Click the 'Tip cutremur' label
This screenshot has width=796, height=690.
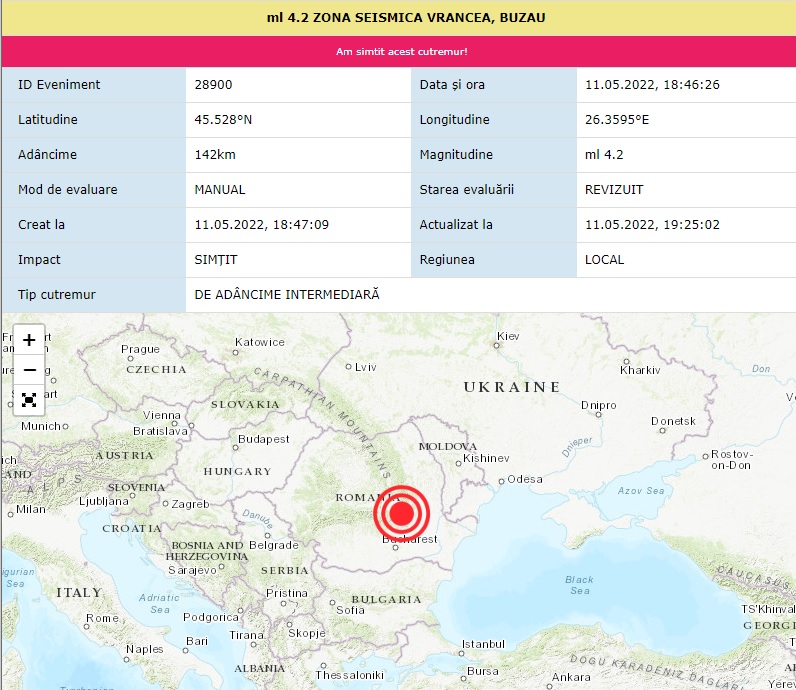click(57, 294)
